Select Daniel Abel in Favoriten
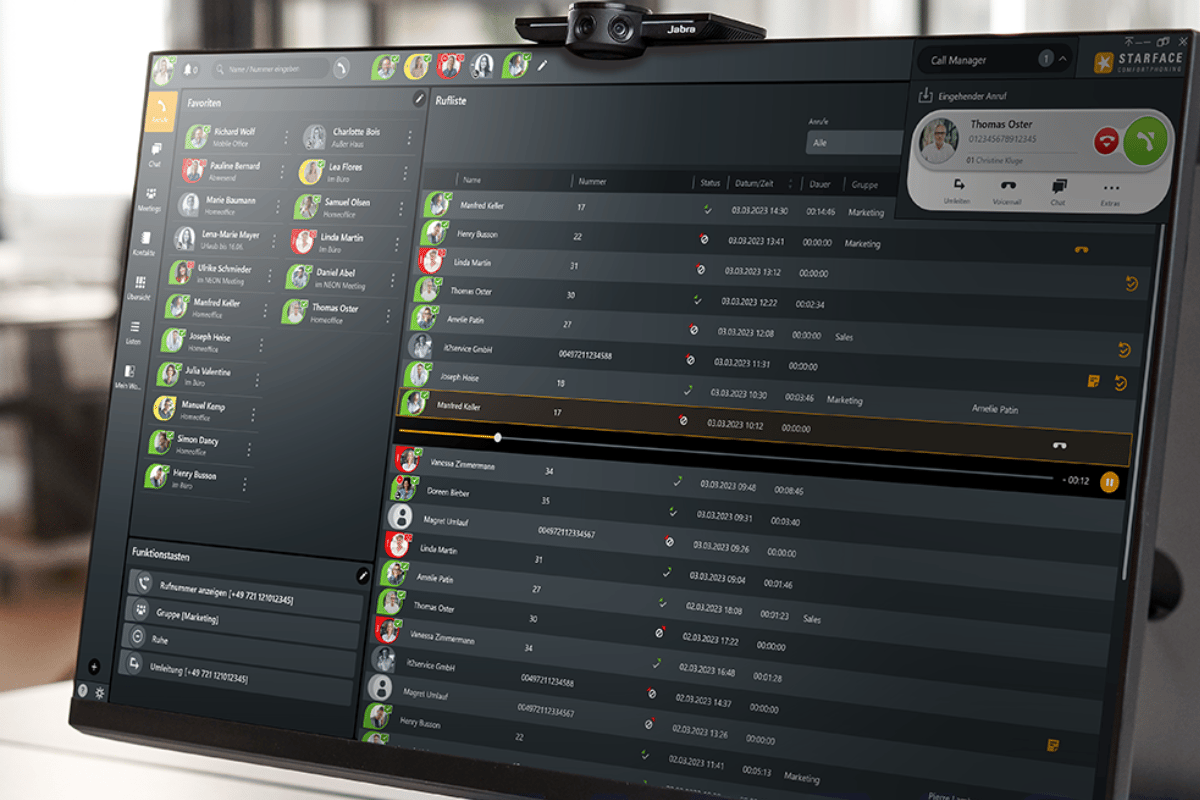Viewport: 1200px width, 800px height. pyautogui.click(x=340, y=277)
